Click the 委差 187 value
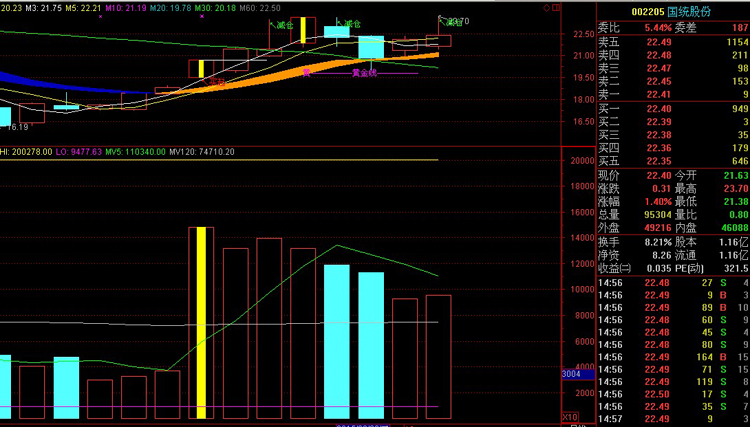 click(740, 28)
